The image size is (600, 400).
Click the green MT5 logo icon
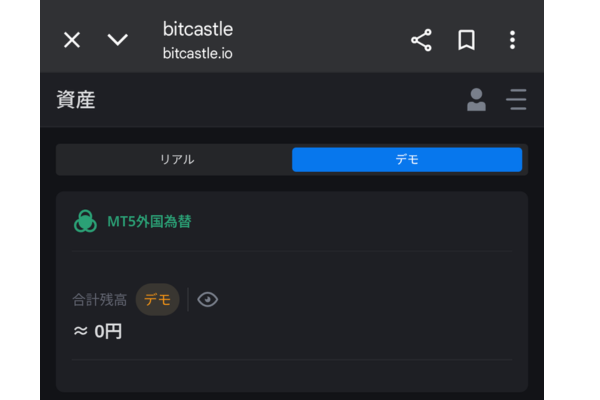click(x=85, y=221)
